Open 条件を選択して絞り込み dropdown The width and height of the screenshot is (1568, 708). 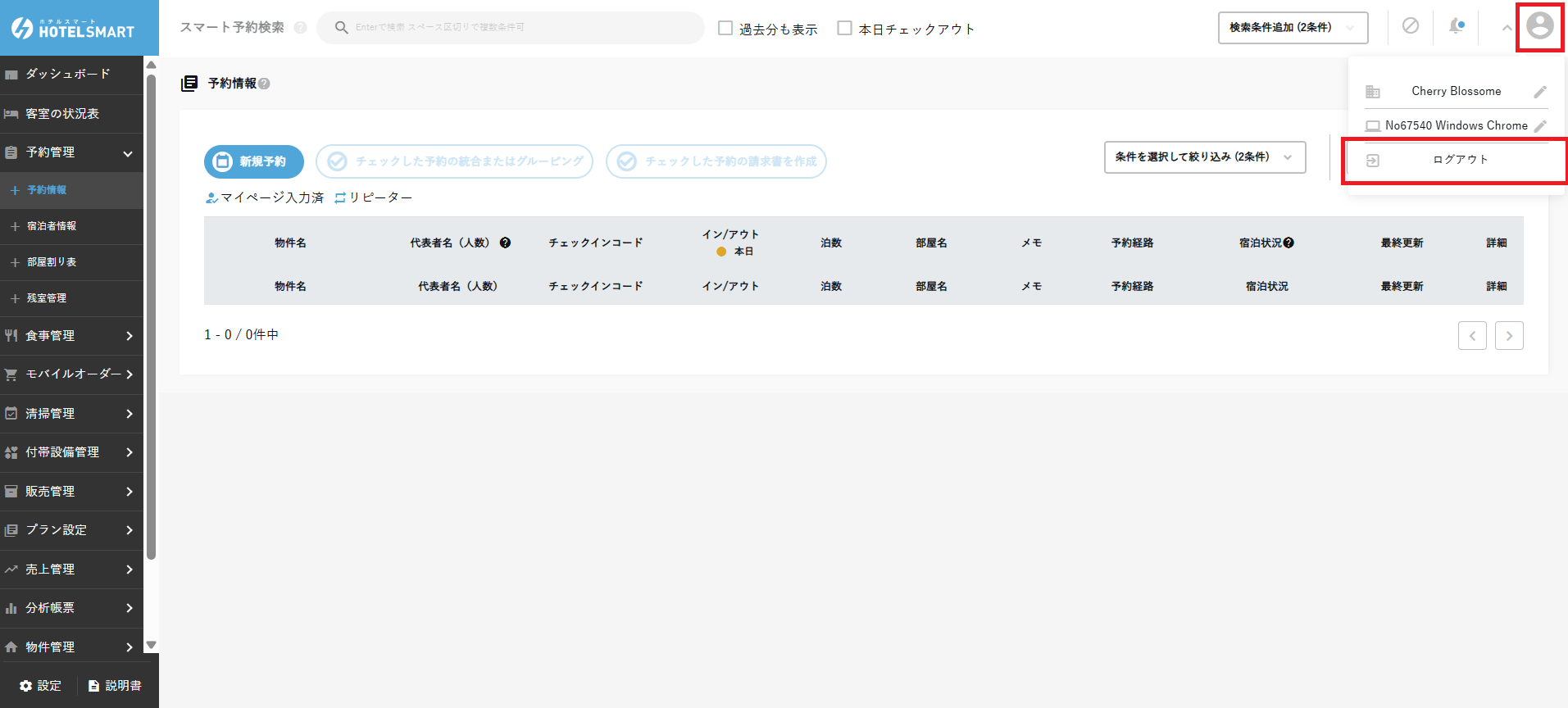1203,157
